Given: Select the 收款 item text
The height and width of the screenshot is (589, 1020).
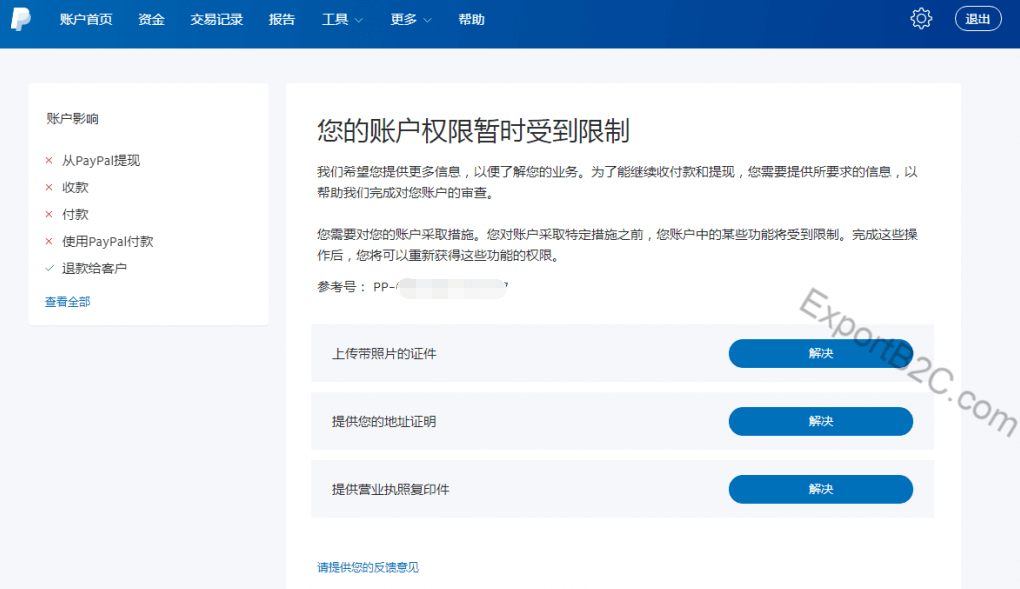Looking at the screenshot, I should pos(75,187).
